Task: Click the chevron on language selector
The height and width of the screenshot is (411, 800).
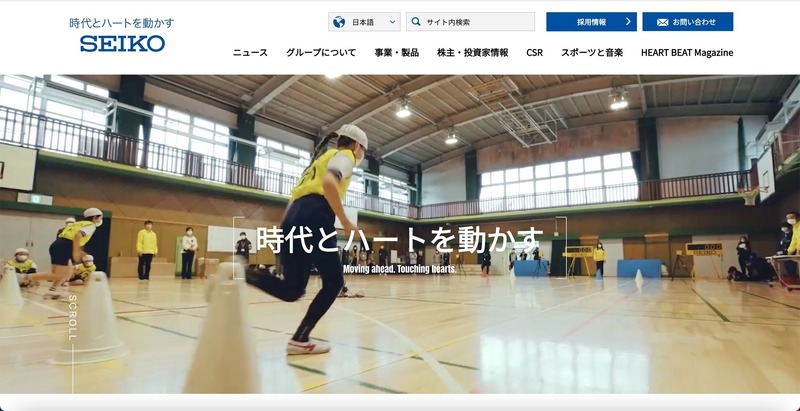Action: (x=390, y=22)
